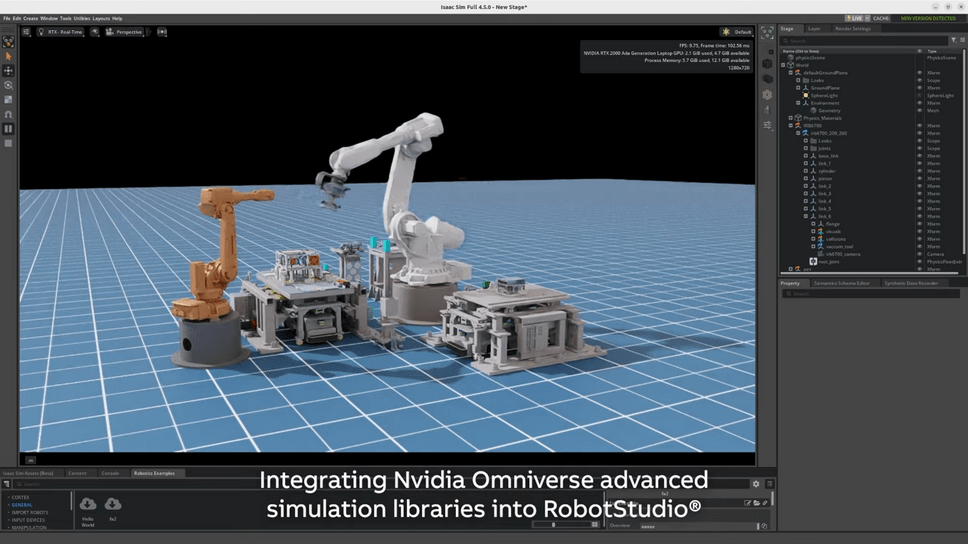The image size is (968, 544).
Task: Open the Stage filter funnel icon
Action: [953, 40]
